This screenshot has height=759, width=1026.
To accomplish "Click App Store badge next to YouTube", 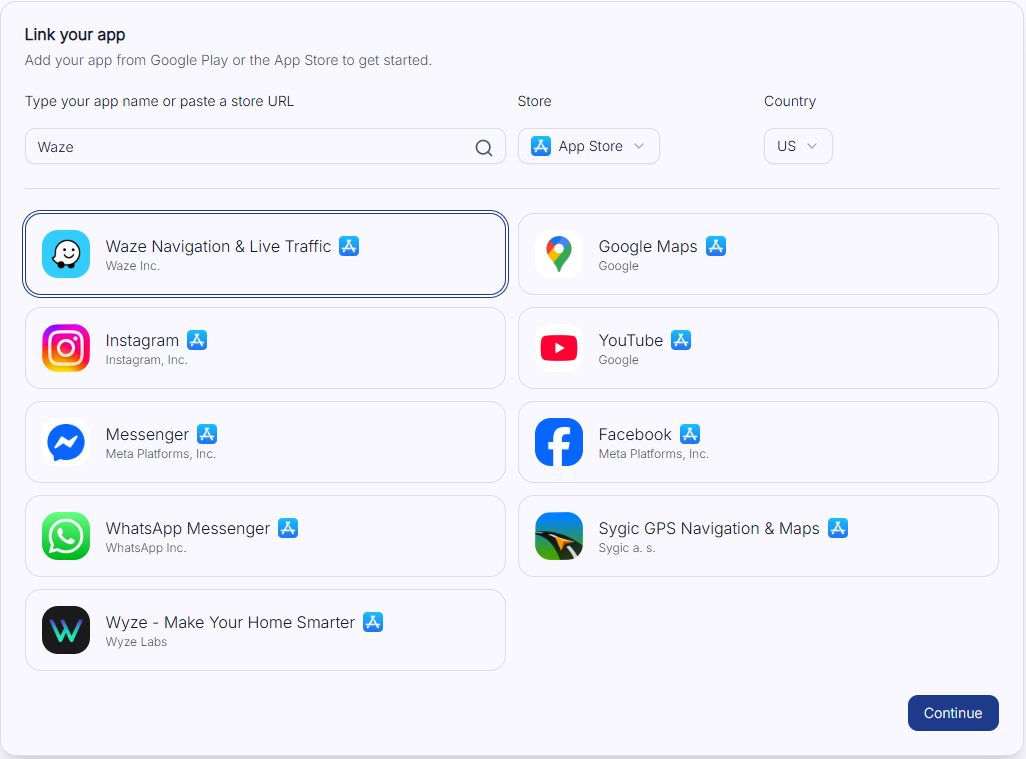I will point(681,340).
